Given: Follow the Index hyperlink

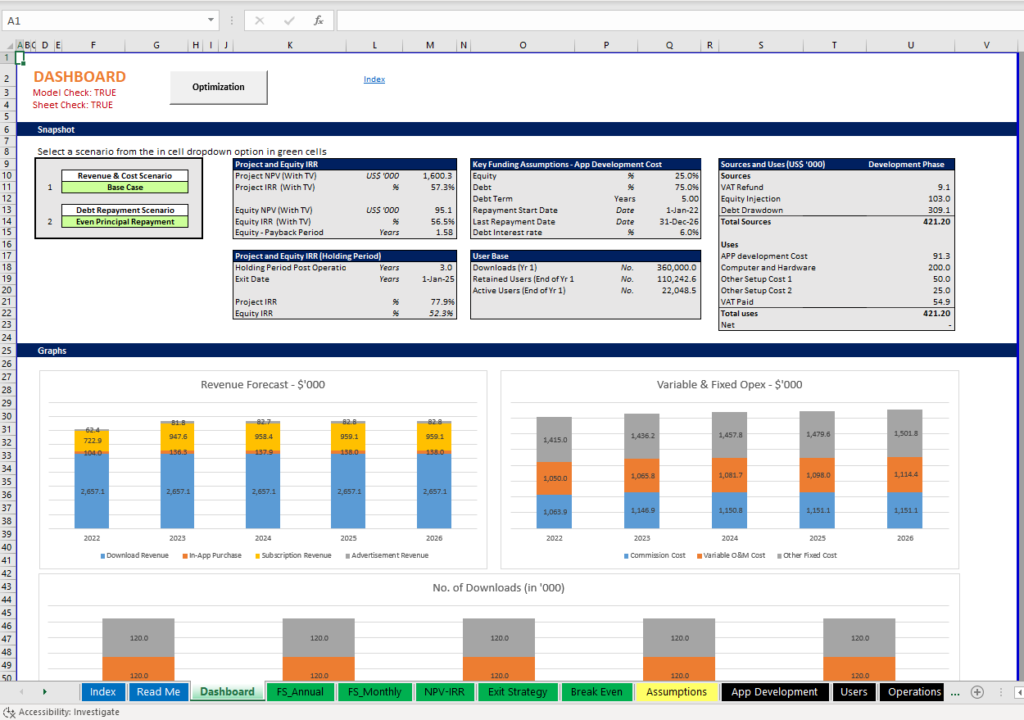Looking at the screenshot, I should coord(374,80).
